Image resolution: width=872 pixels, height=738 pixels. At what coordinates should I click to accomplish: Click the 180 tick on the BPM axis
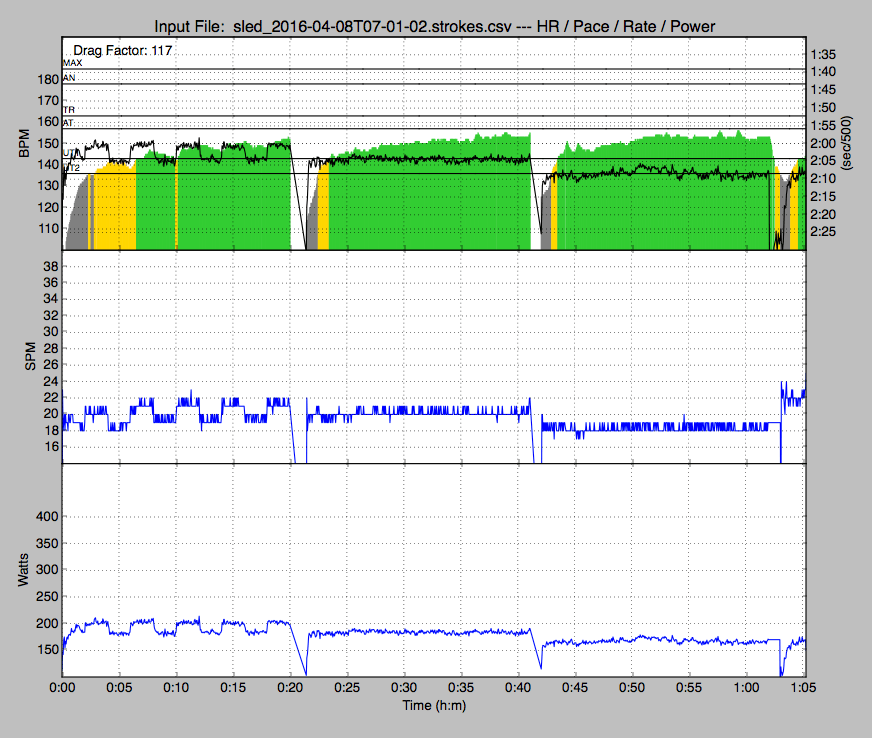45,79
